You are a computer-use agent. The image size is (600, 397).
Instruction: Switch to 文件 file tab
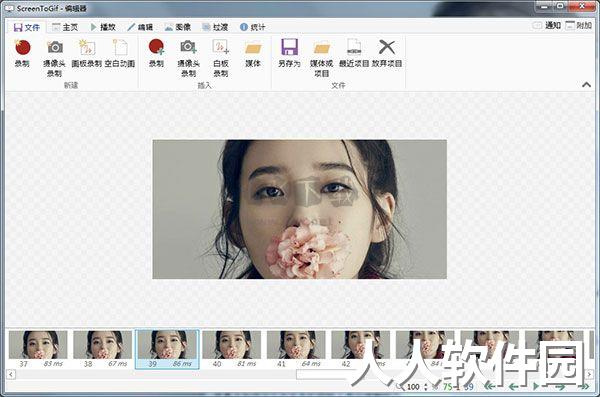[26, 27]
